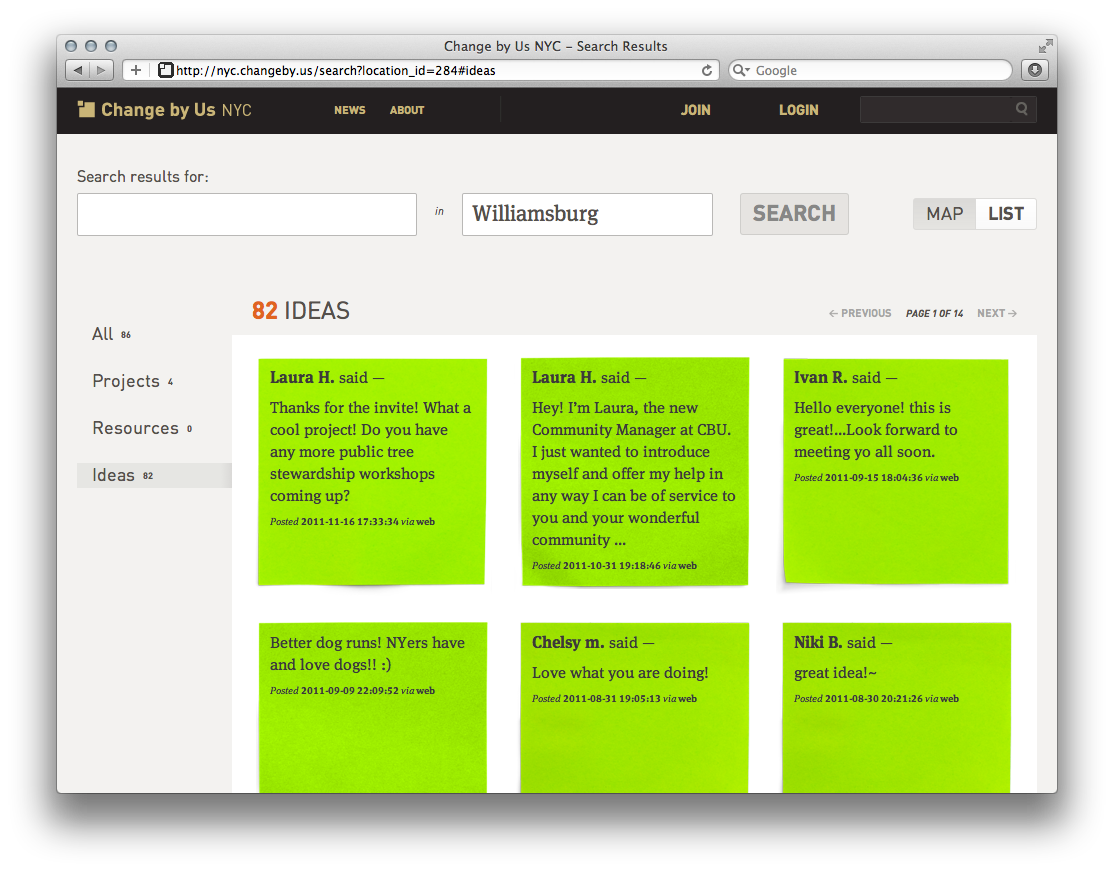
Task: Switch to MAP view
Action: (x=943, y=213)
